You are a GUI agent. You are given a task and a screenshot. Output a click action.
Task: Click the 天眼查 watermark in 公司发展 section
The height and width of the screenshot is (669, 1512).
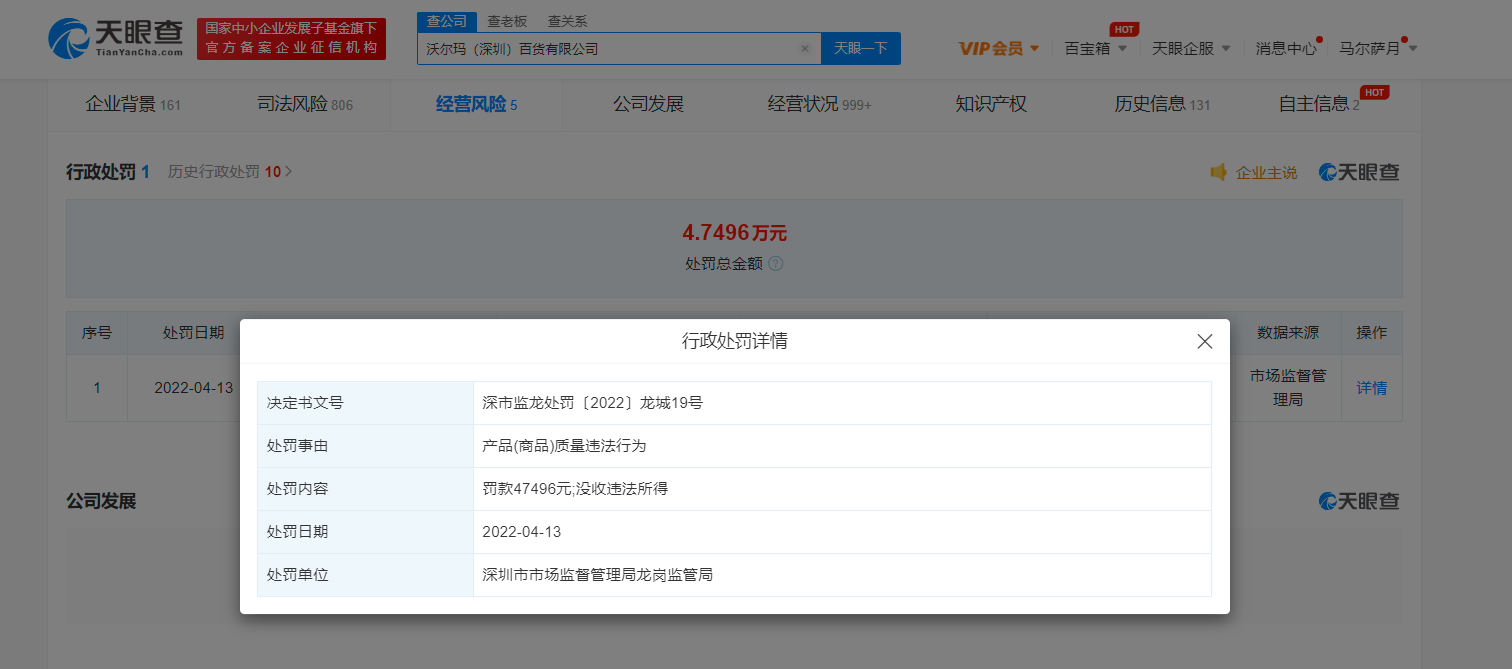pos(1359,501)
